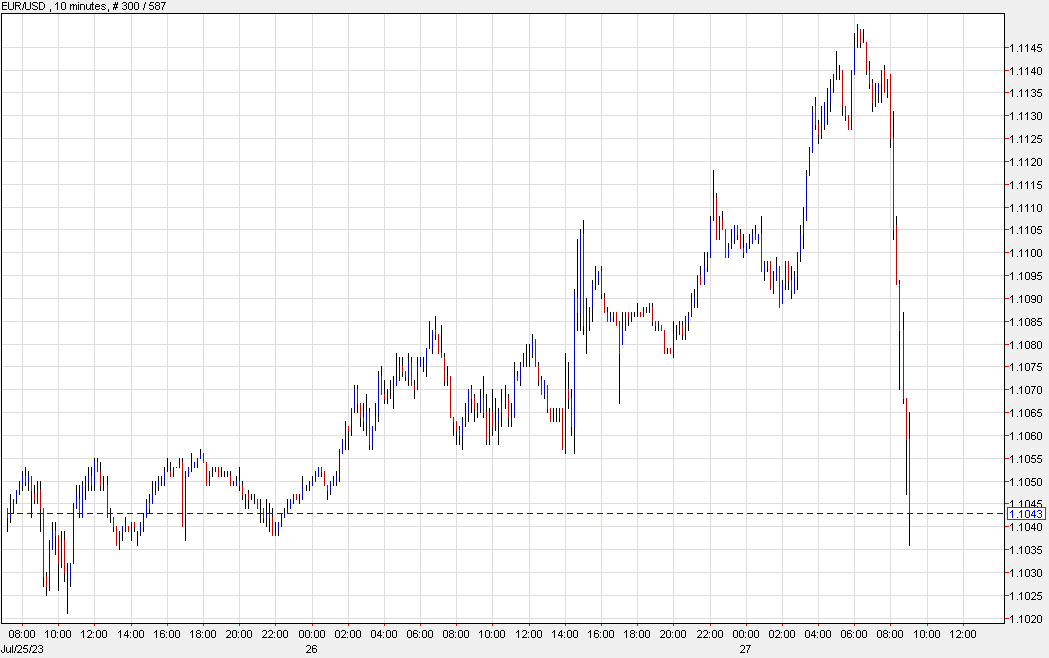Click the 1.1100 price axis label
Image resolution: width=1049 pixels, height=658 pixels.
point(1026,253)
